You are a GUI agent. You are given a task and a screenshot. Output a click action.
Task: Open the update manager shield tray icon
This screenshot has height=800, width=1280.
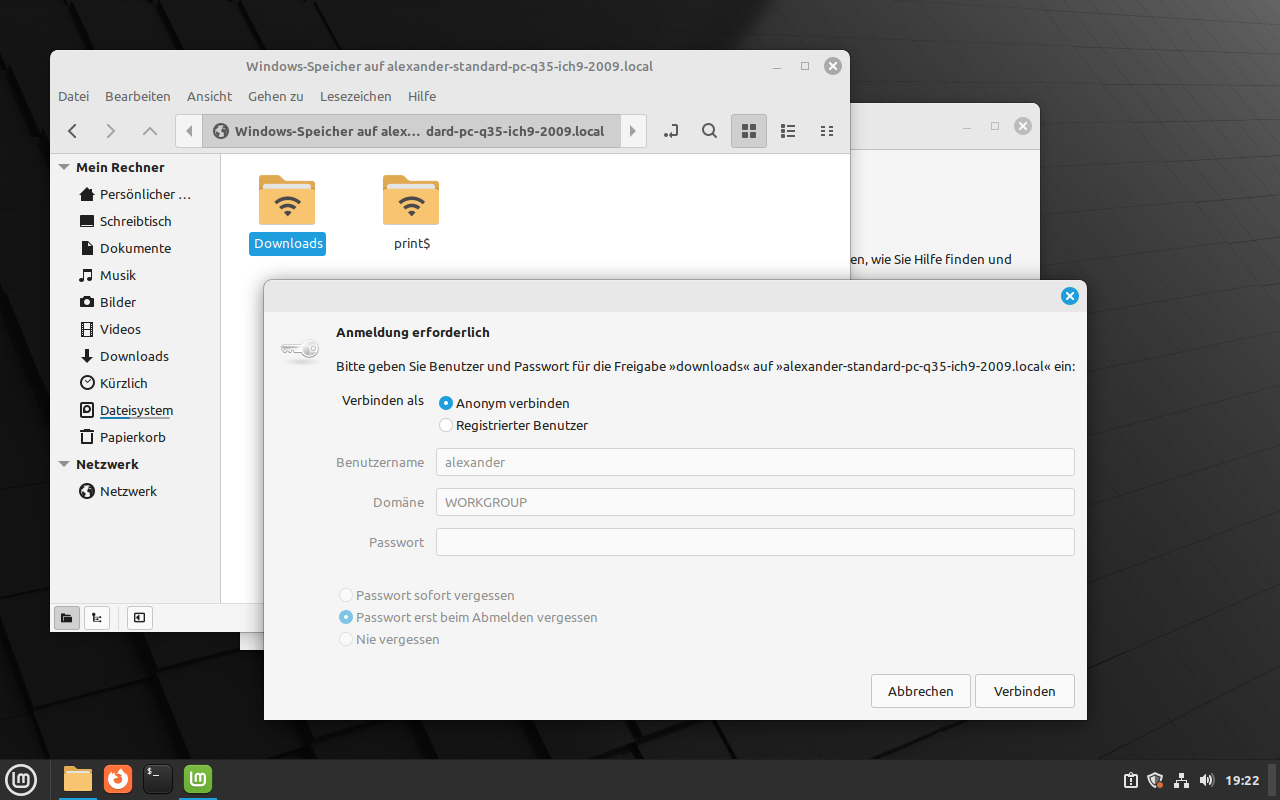coord(1155,780)
